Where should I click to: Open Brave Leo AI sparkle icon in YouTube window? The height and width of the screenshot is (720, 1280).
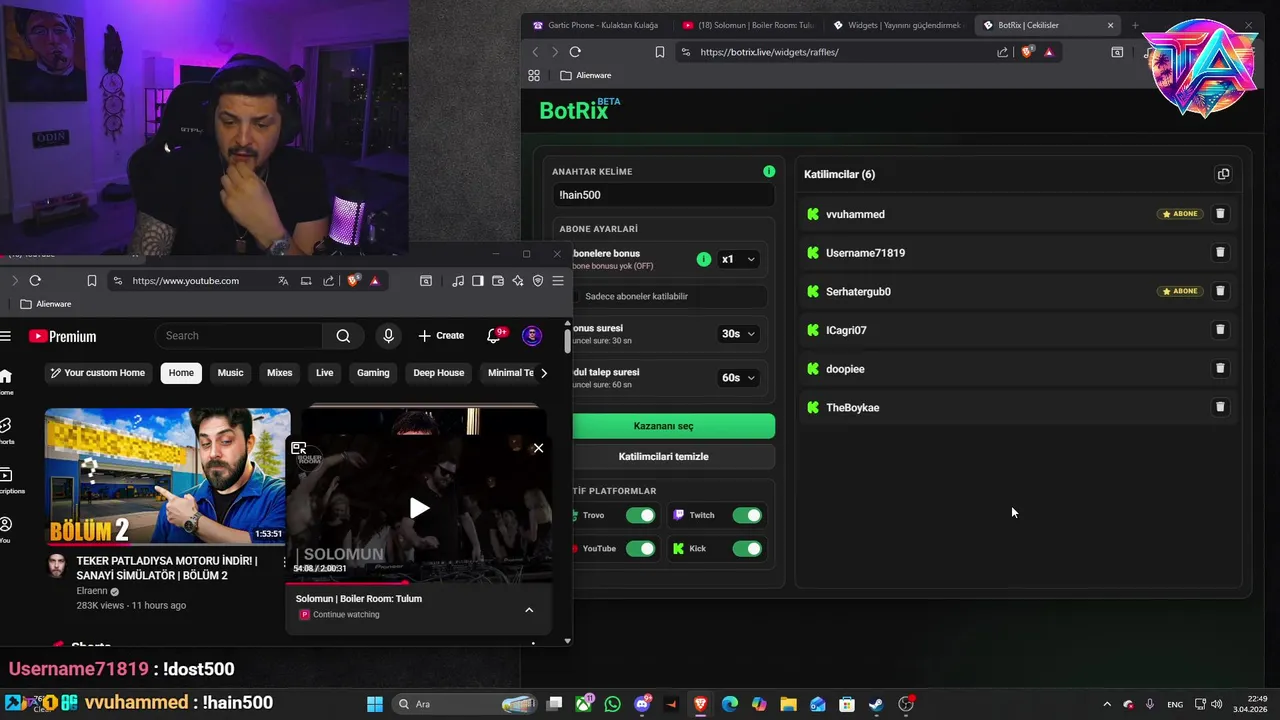point(518,281)
